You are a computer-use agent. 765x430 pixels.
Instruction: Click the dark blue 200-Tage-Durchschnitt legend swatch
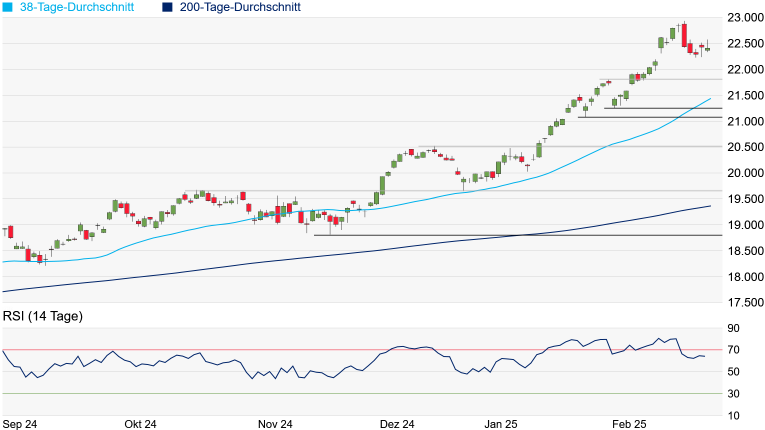pyautogui.click(x=168, y=7)
